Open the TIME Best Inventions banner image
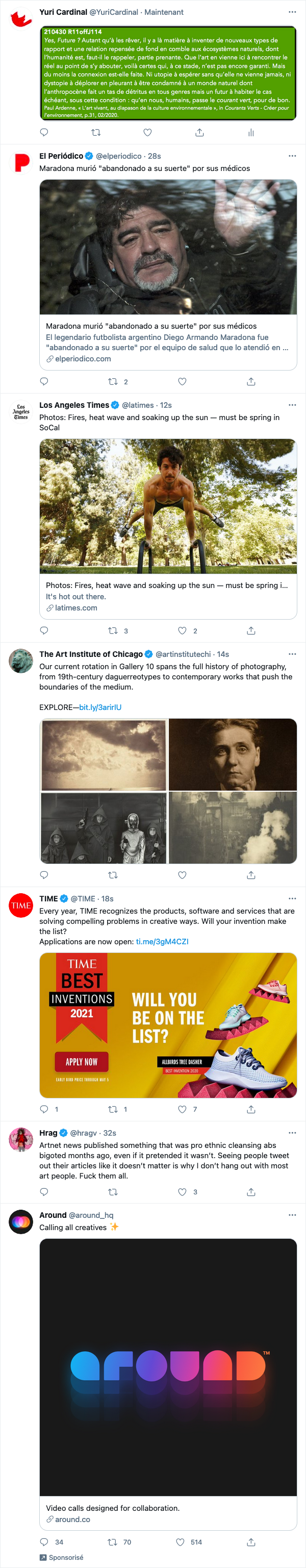The height and width of the screenshot is (1568, 306). pos(168,1025)
